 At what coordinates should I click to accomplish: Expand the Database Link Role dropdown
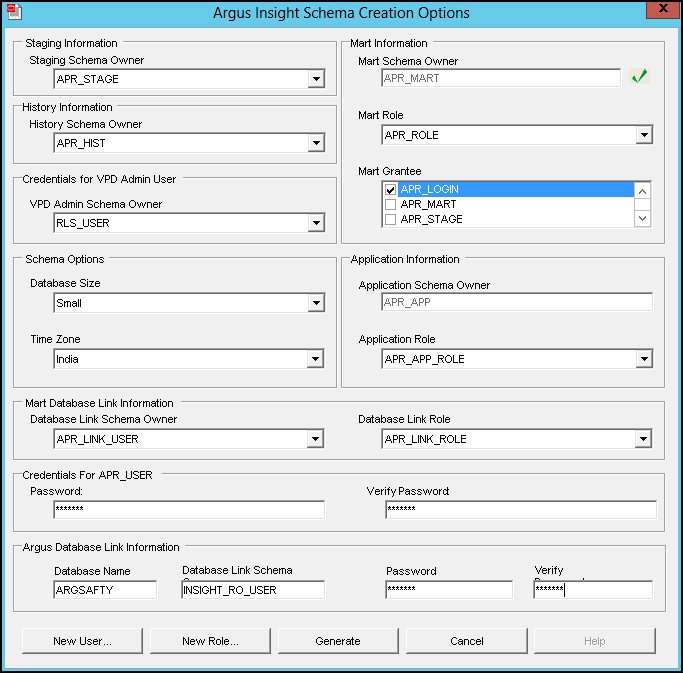tap(643, 439)
